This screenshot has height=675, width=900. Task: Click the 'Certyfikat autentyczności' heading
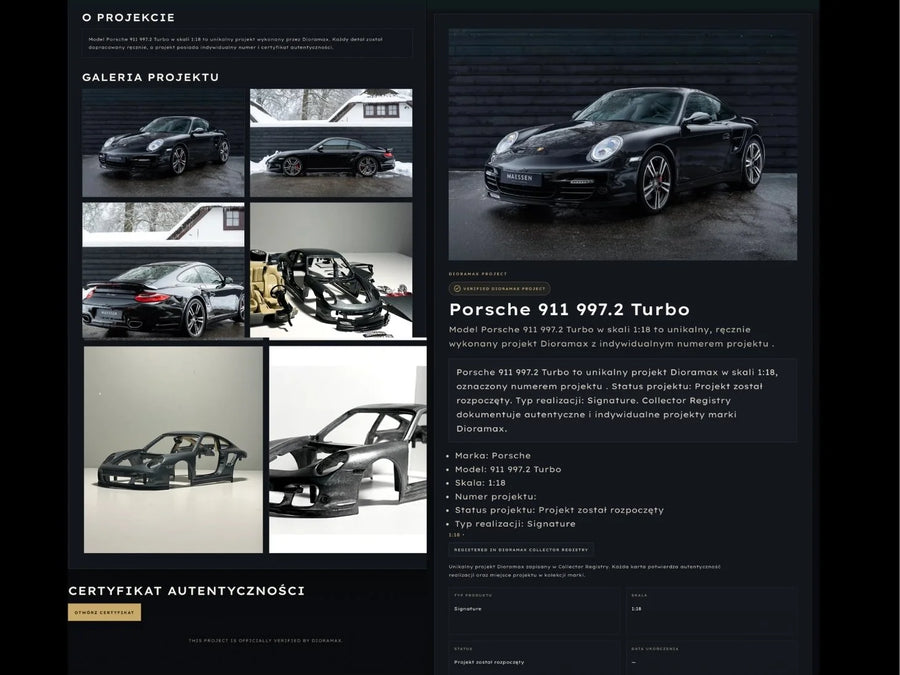tap(187, 591)
